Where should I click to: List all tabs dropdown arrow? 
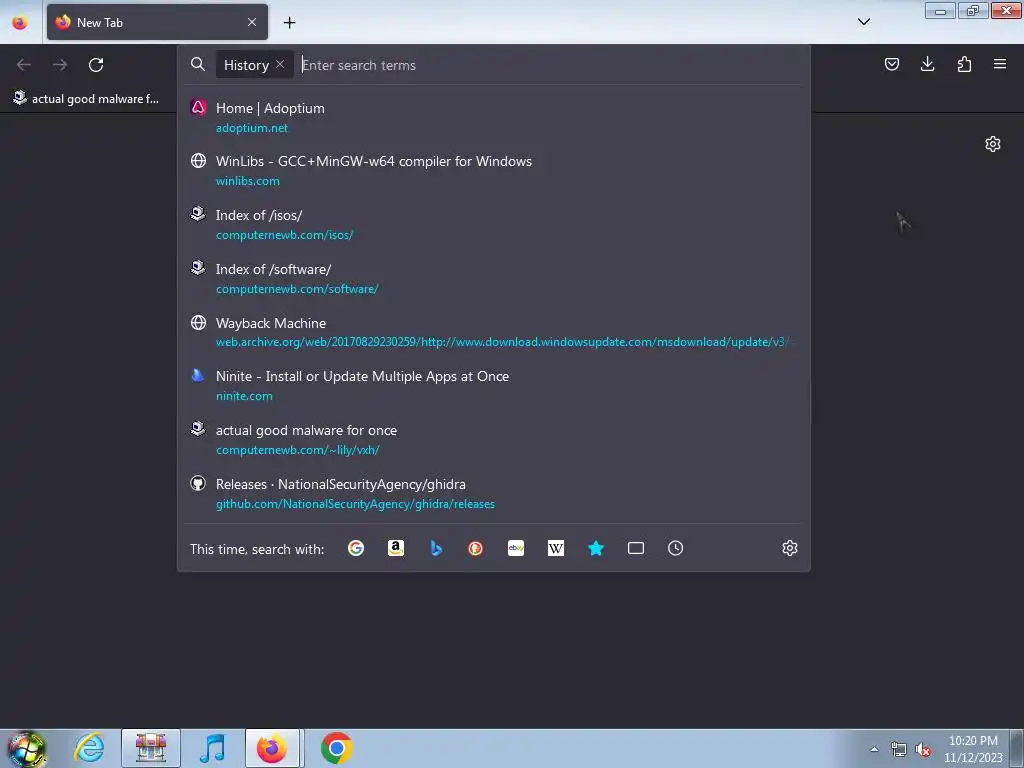click(863, 22)
